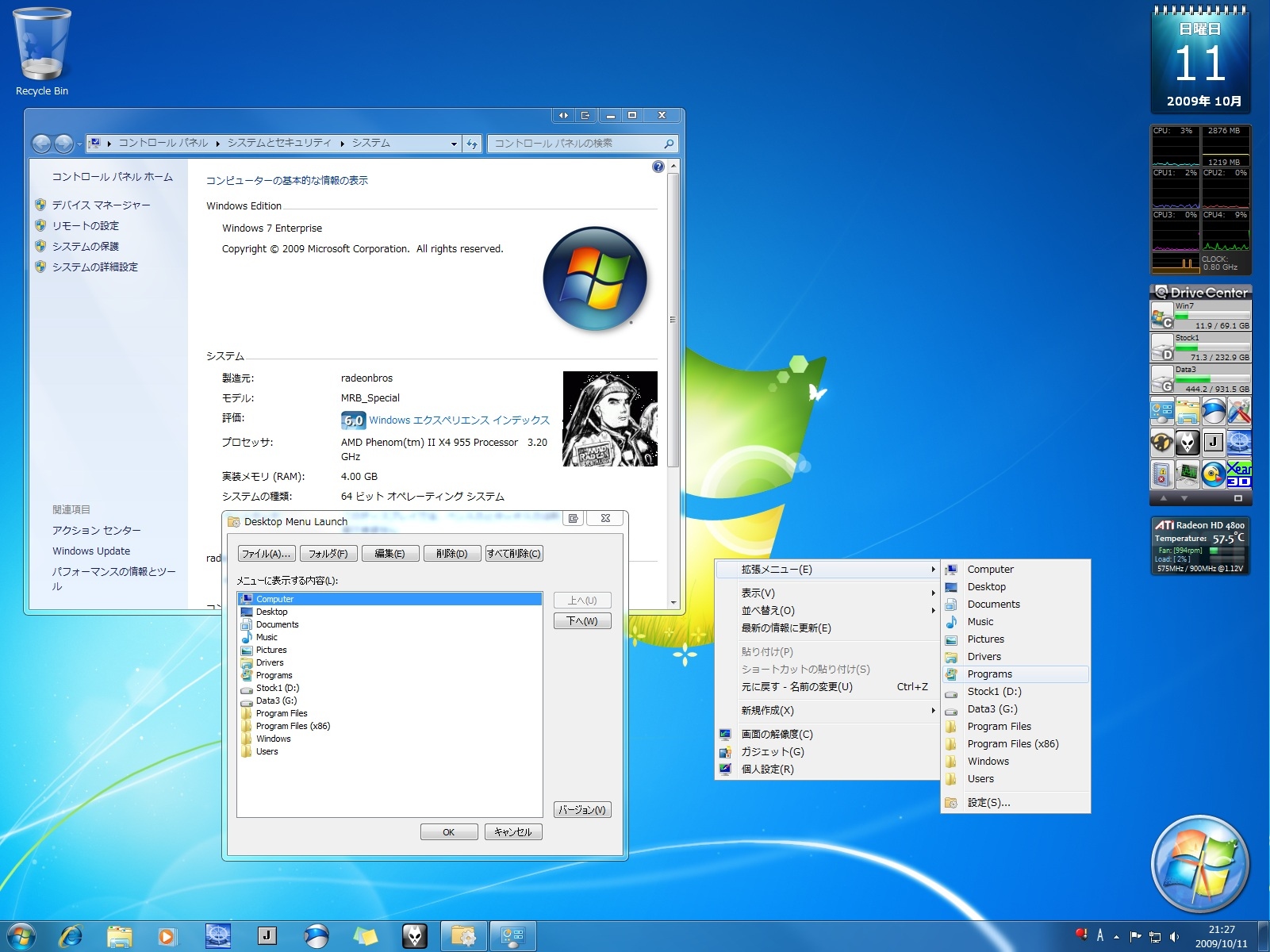The width and height of the screenshot is (1270, 952).
Task: Click the Win7 C drive usage bar
Action: 1212,317
